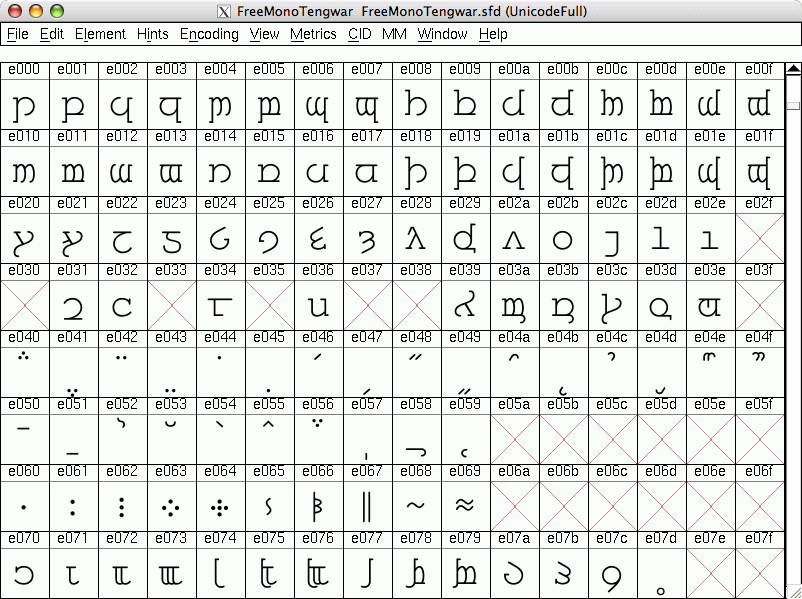Select the circle glyph at e02b
Screen dimensions: 802x599
563,238
